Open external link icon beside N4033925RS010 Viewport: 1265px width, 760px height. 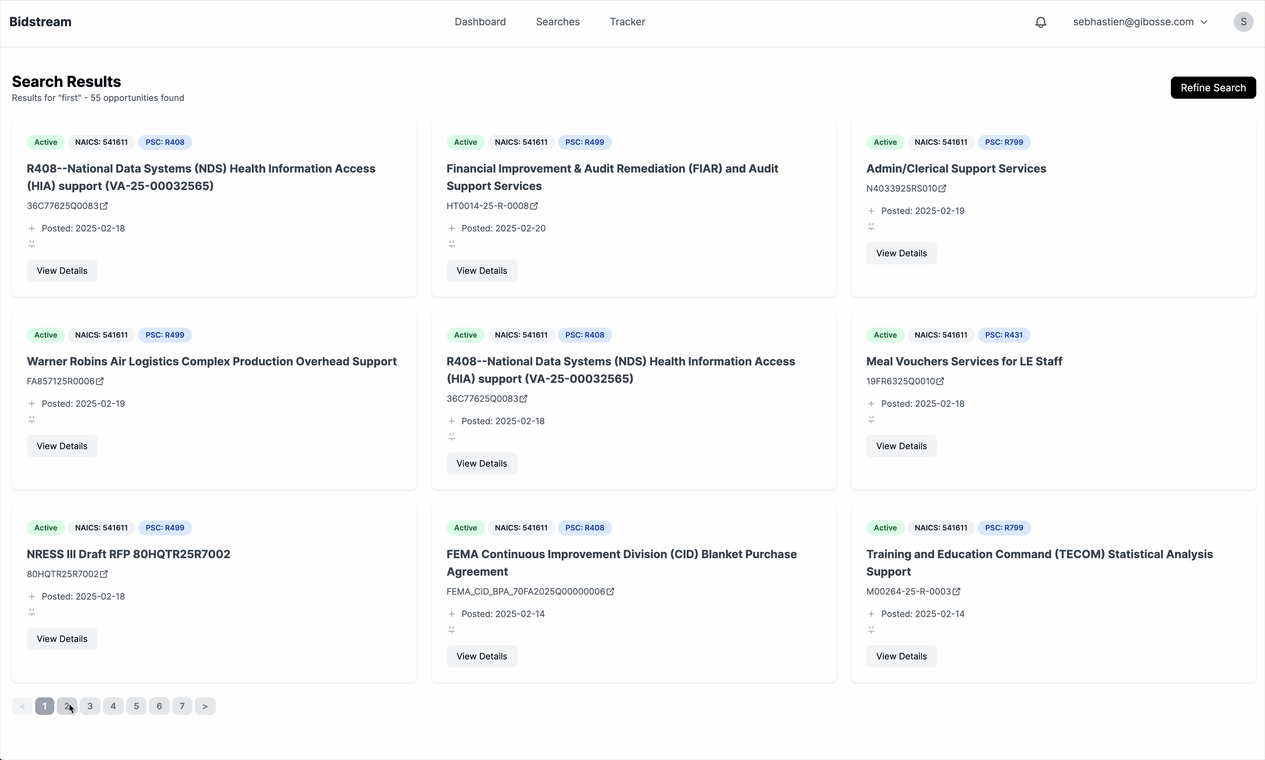[x=942, y=189]
